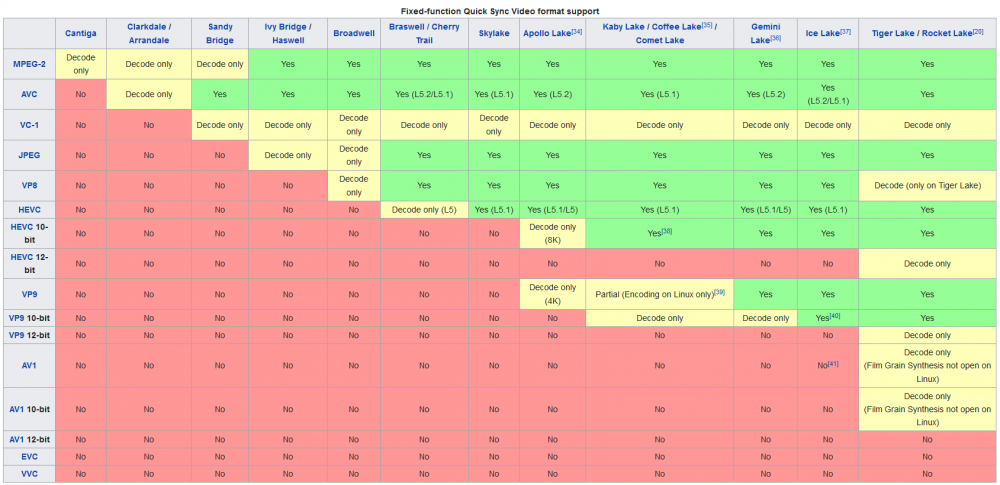Select the Decode only on Tiger Lake cell
This screenshot has height=485, width=1000.
click(927, 186)
